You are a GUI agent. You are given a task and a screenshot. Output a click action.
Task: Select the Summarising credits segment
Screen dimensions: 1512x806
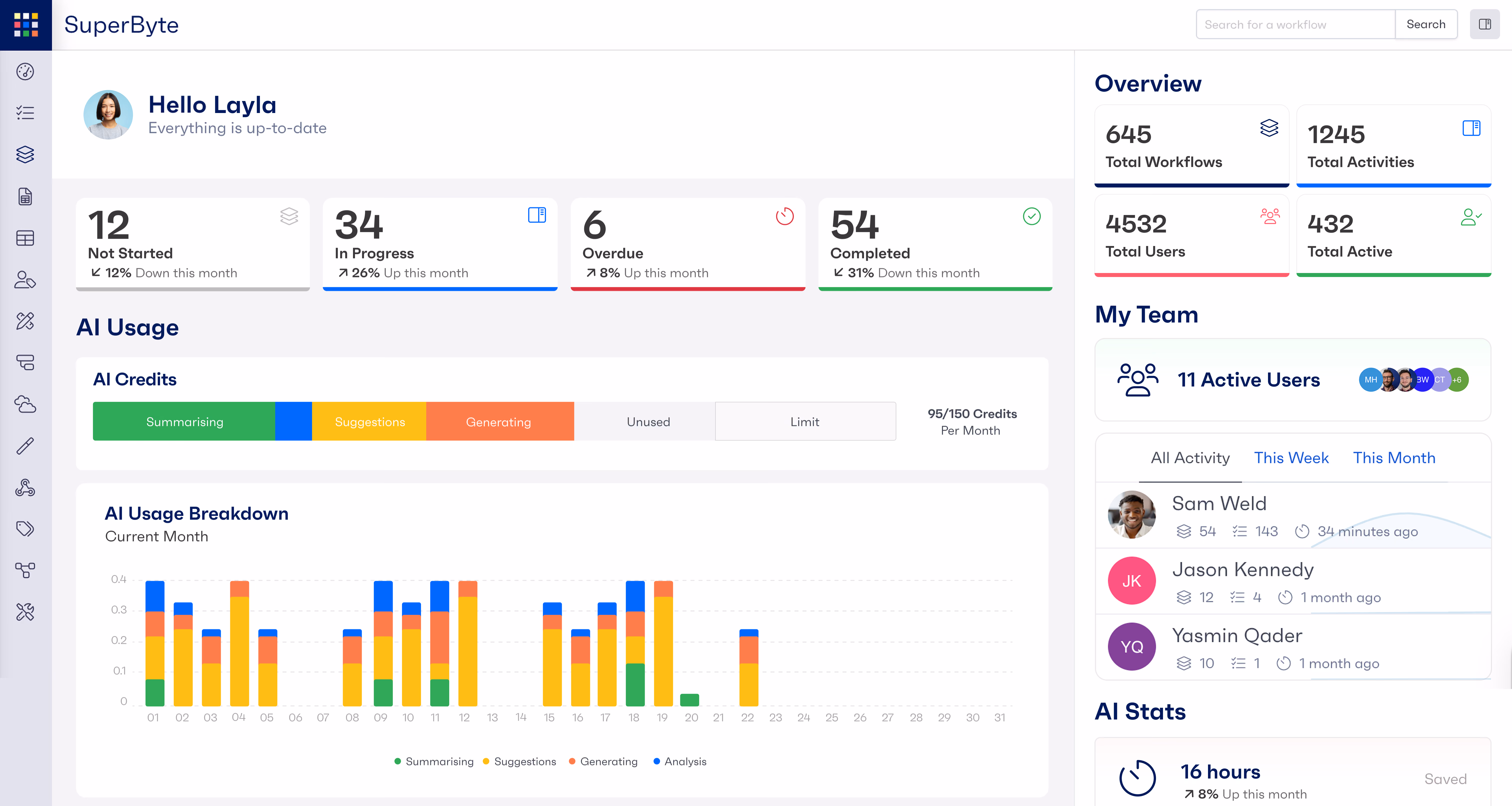pyautogui.click(x=184, y=421)
